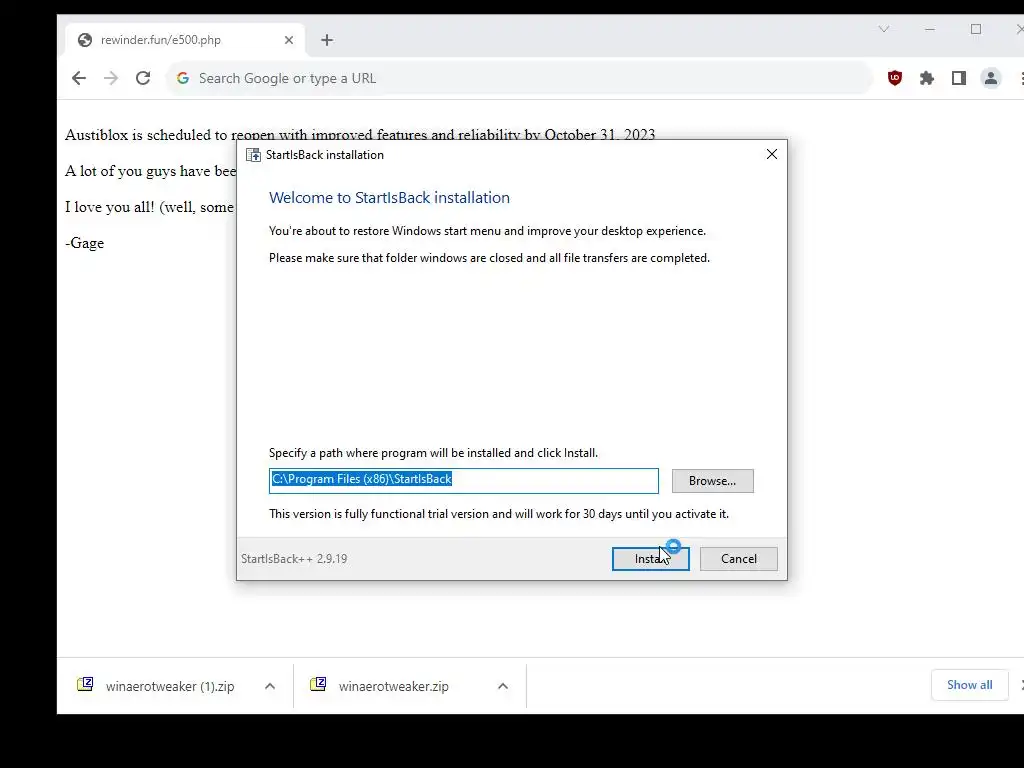Go back in Chrome browser history
This screenshot has width=1024, height=768.
(79, 78)
